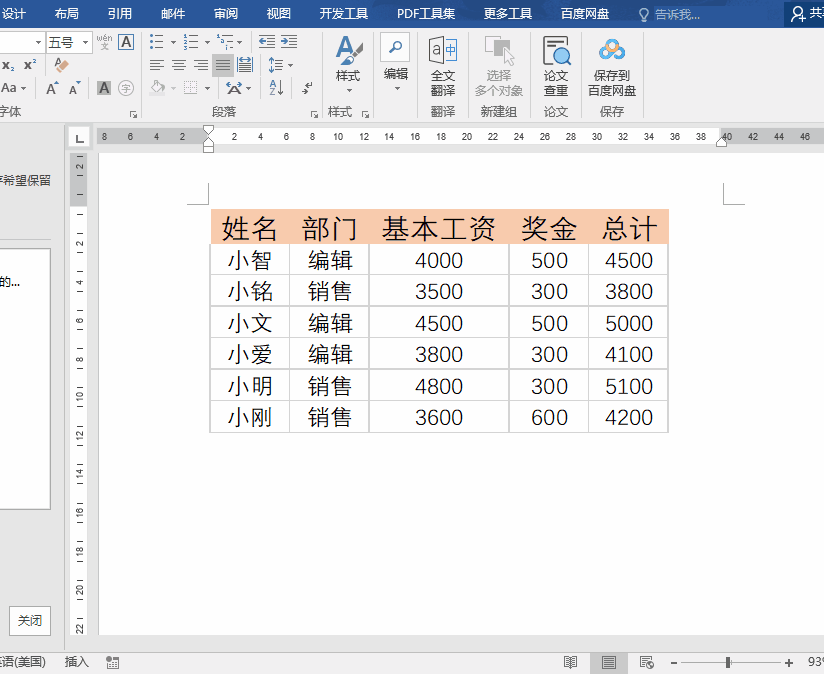
Task: Open the 设计 tab
Action: 14,13
